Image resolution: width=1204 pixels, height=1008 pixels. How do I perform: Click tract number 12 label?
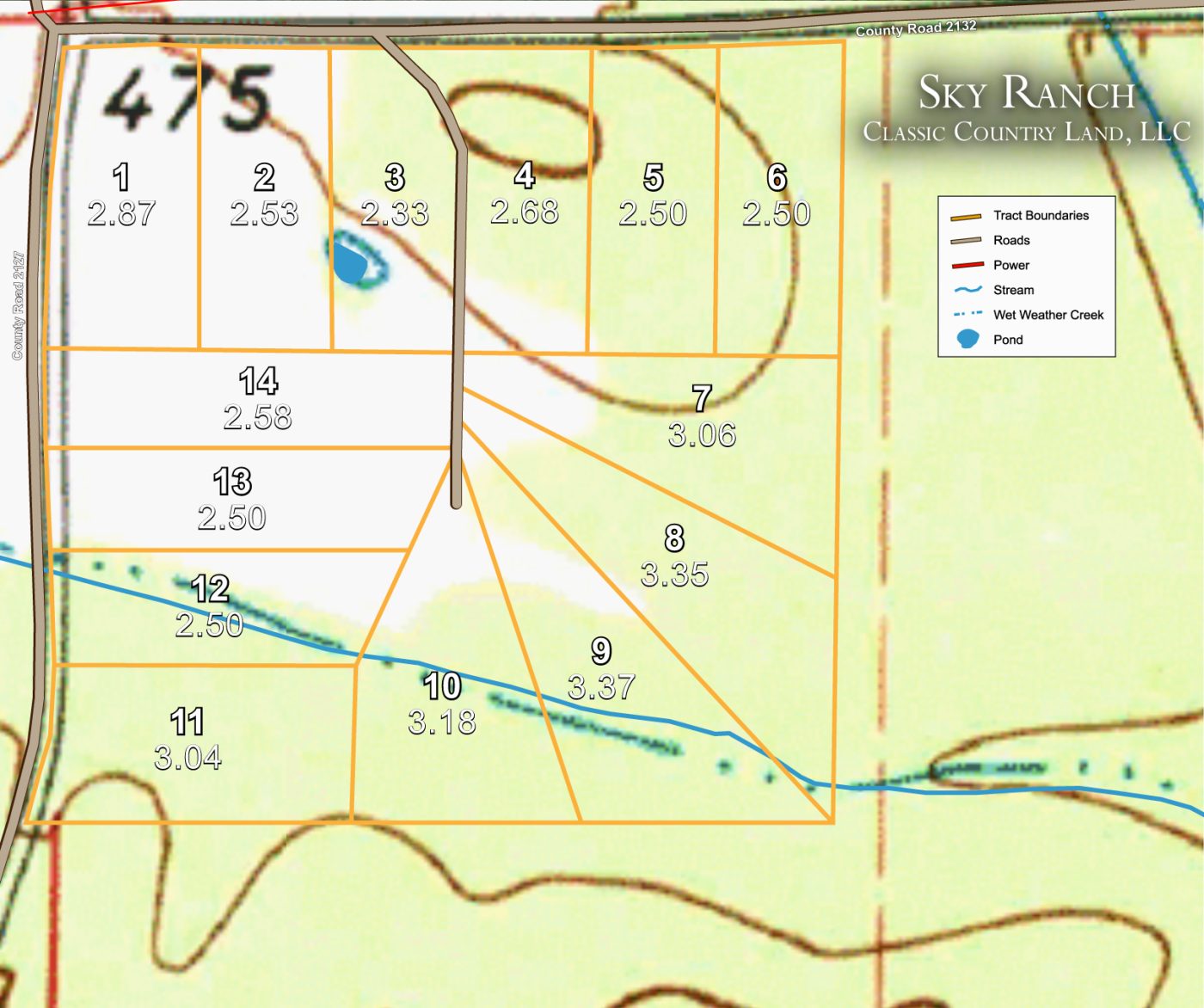tap(210, 589)
